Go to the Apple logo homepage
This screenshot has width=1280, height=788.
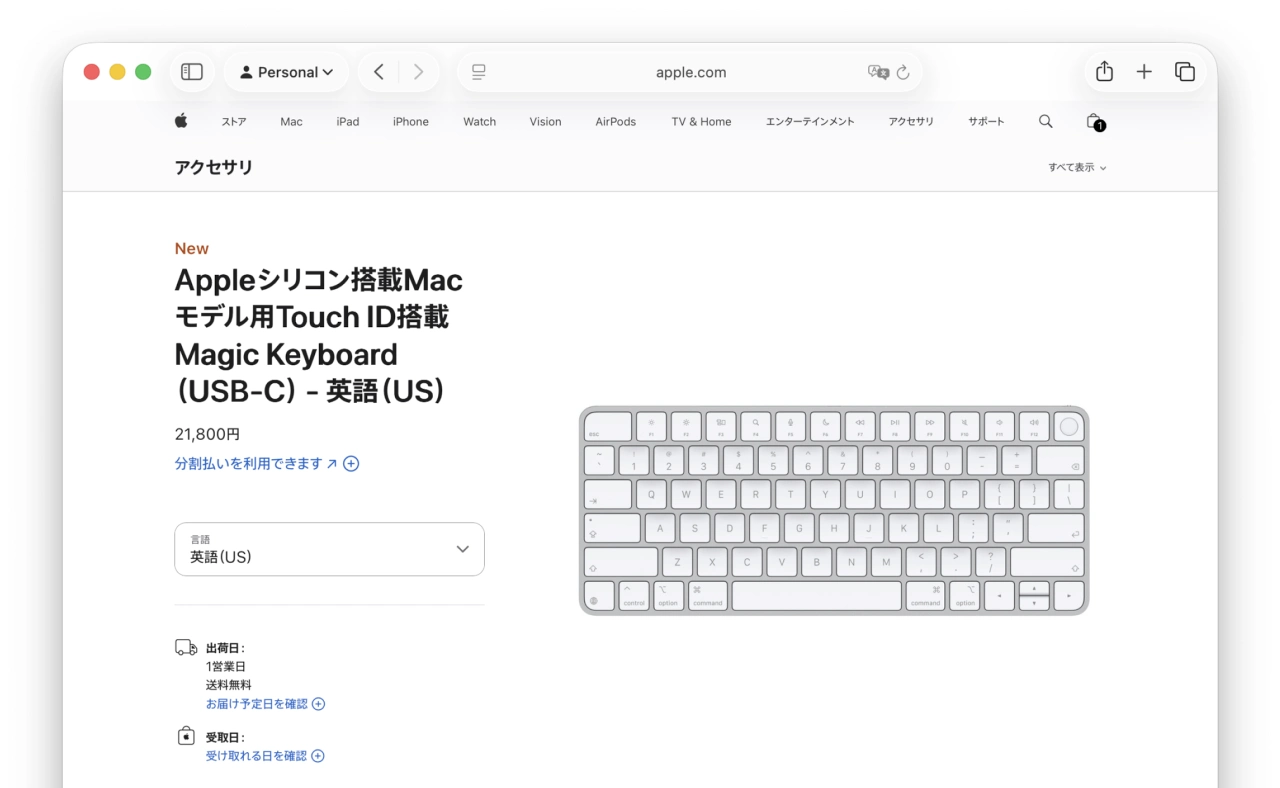pyautogui.click(x=181, y=121)
